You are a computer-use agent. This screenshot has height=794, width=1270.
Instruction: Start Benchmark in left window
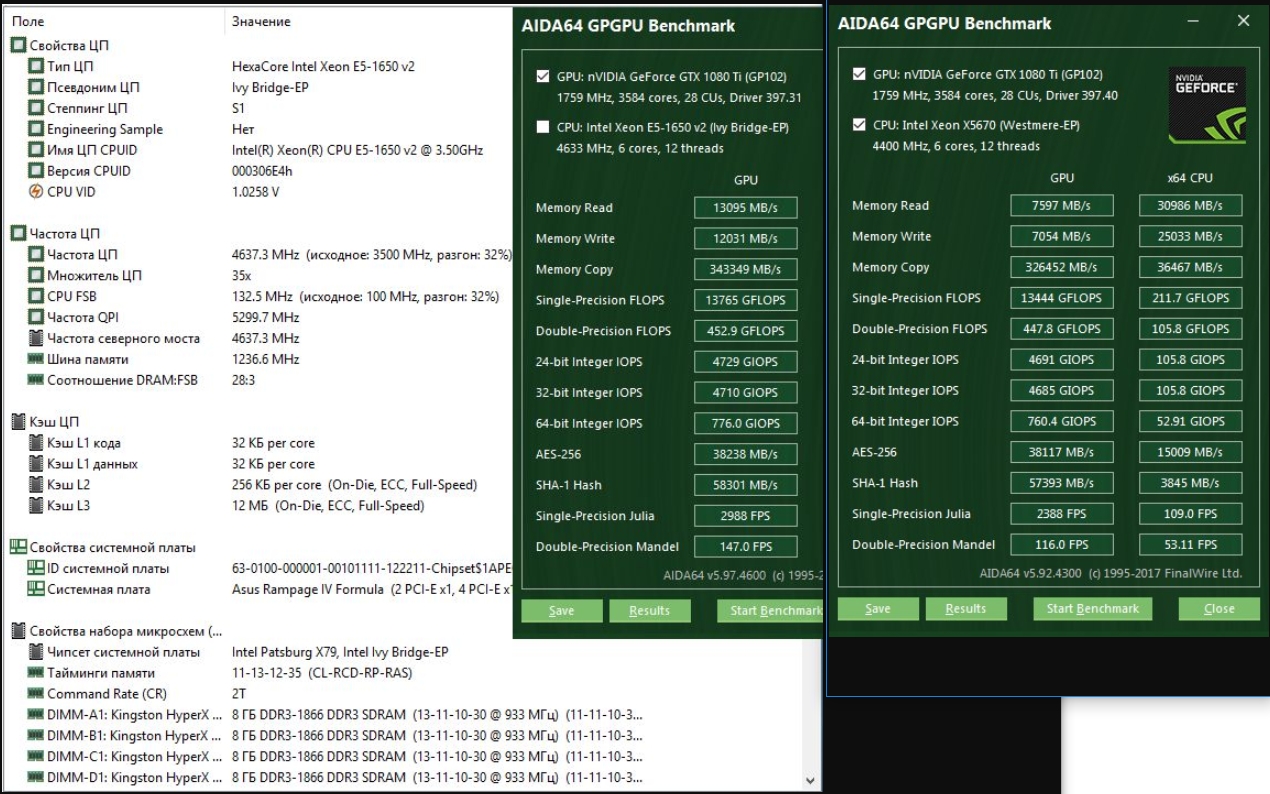coord(770,611)
